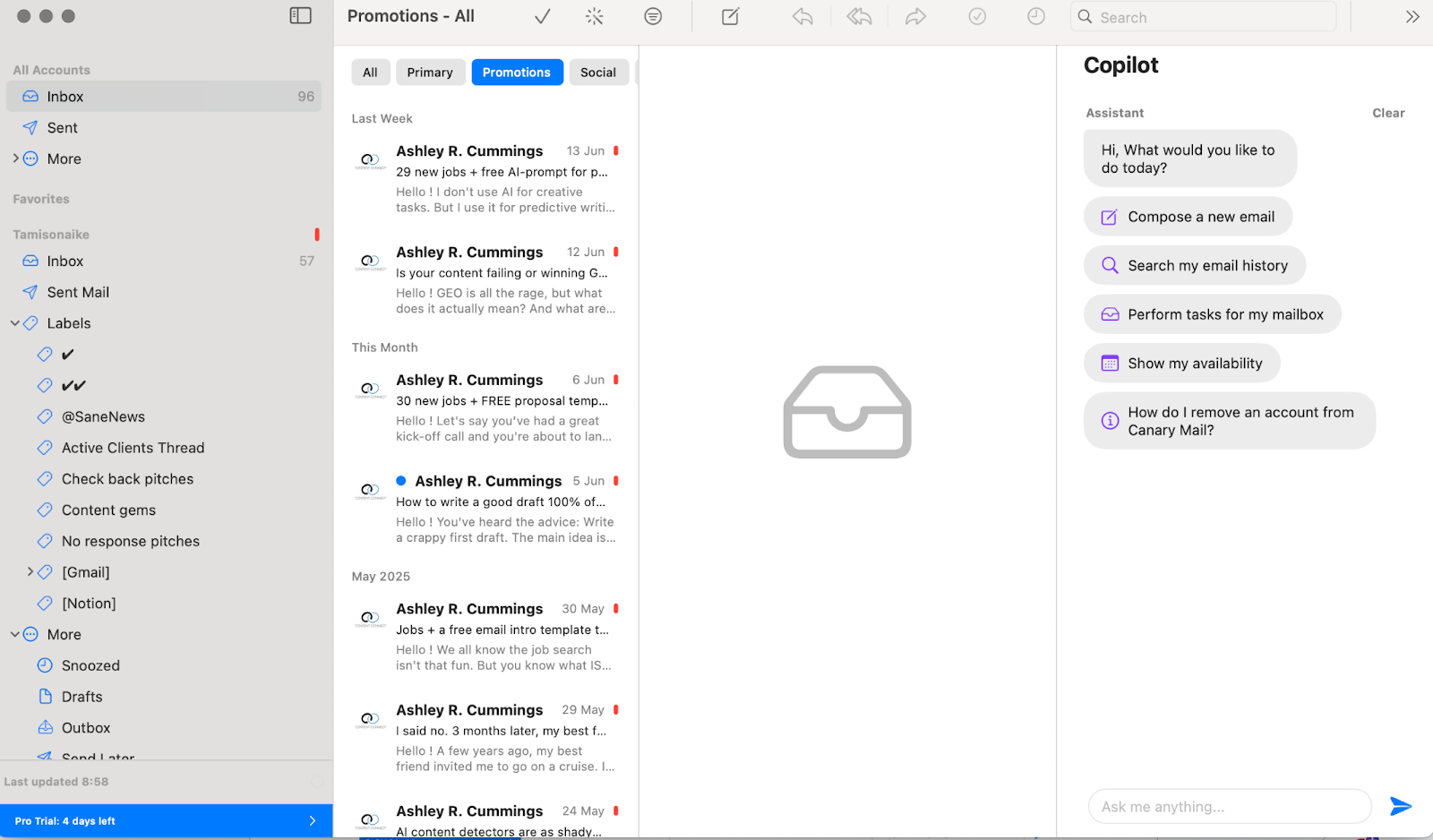The width and height of the screenshot is (1433, 840).
Task: Clear the Copilot assistant conversation
Action: click(x=1388, y=113)
